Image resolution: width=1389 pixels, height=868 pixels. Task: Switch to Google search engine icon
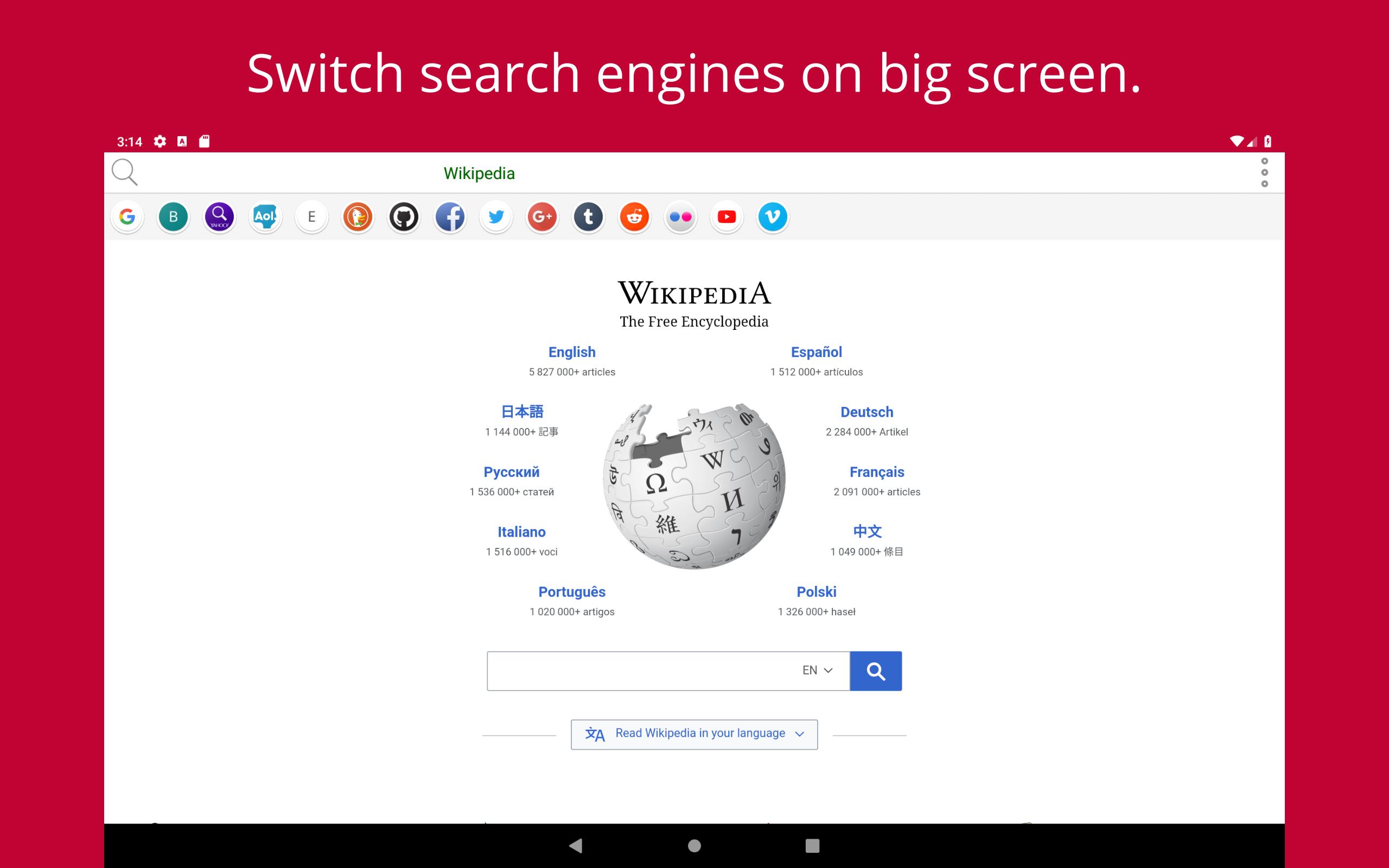pyautogui.click(x=127, y=217)
